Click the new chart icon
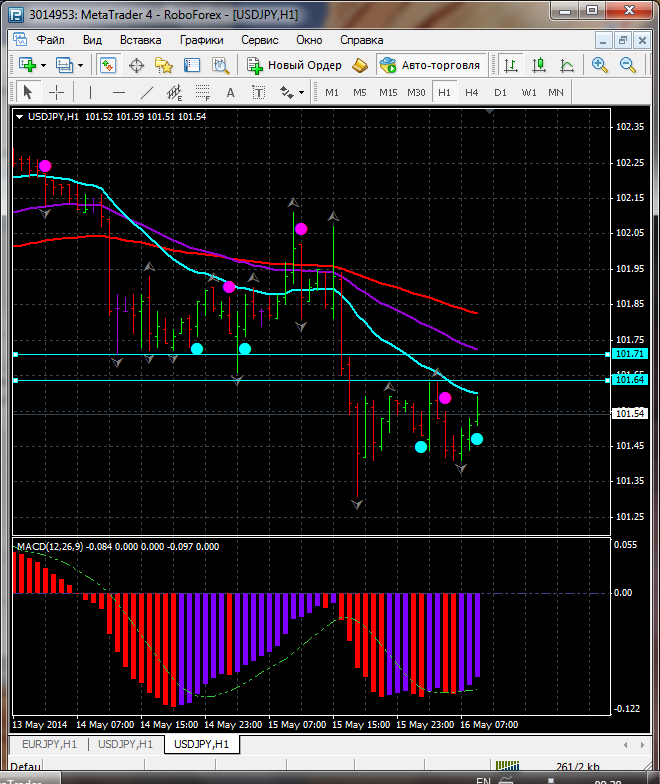Image resolution: width=660 pixels, height=784 pixels. coord(27,65)
